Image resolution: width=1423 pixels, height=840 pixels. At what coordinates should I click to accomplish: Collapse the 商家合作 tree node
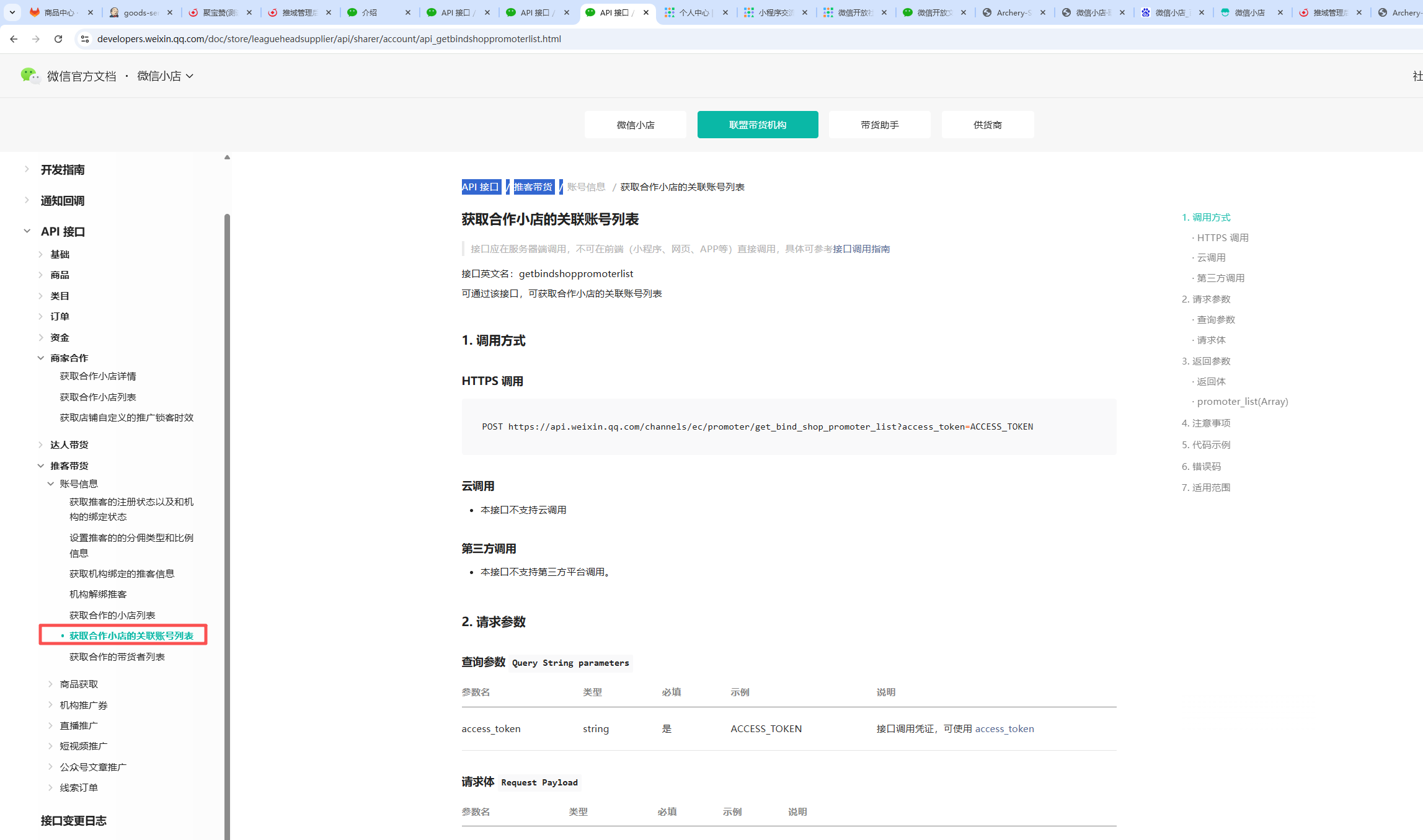[x=41, y=358]
